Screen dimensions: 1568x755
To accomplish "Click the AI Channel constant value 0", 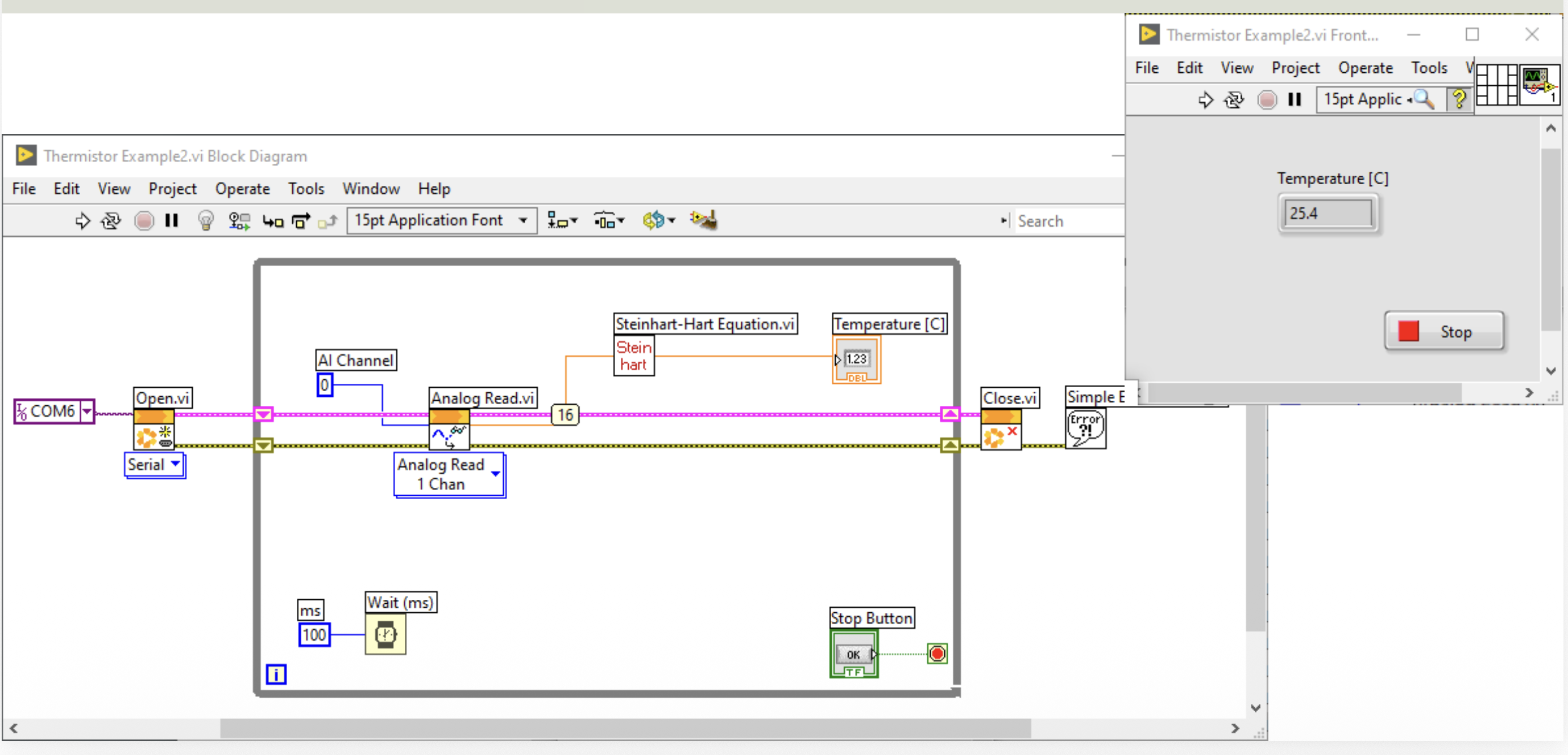I will click(x=325, y=385).
